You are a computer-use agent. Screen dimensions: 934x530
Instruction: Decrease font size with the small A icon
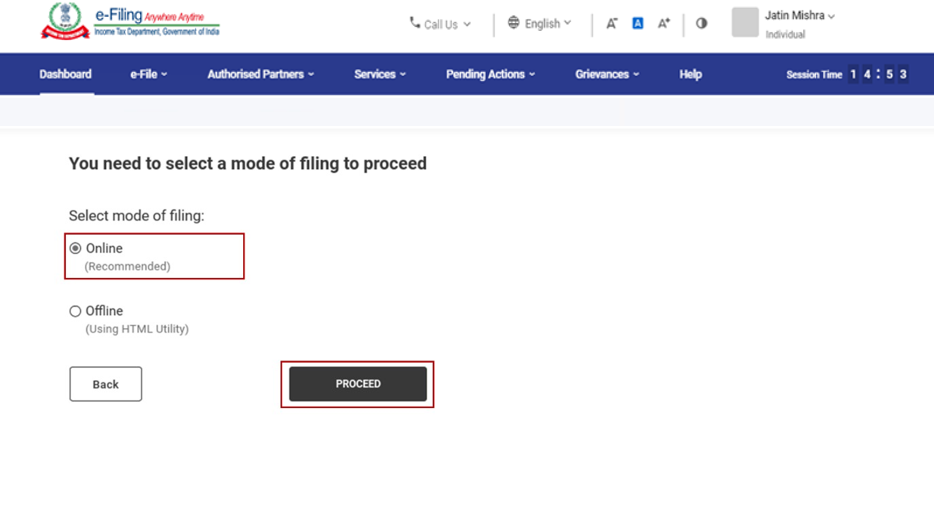point(611,23)
